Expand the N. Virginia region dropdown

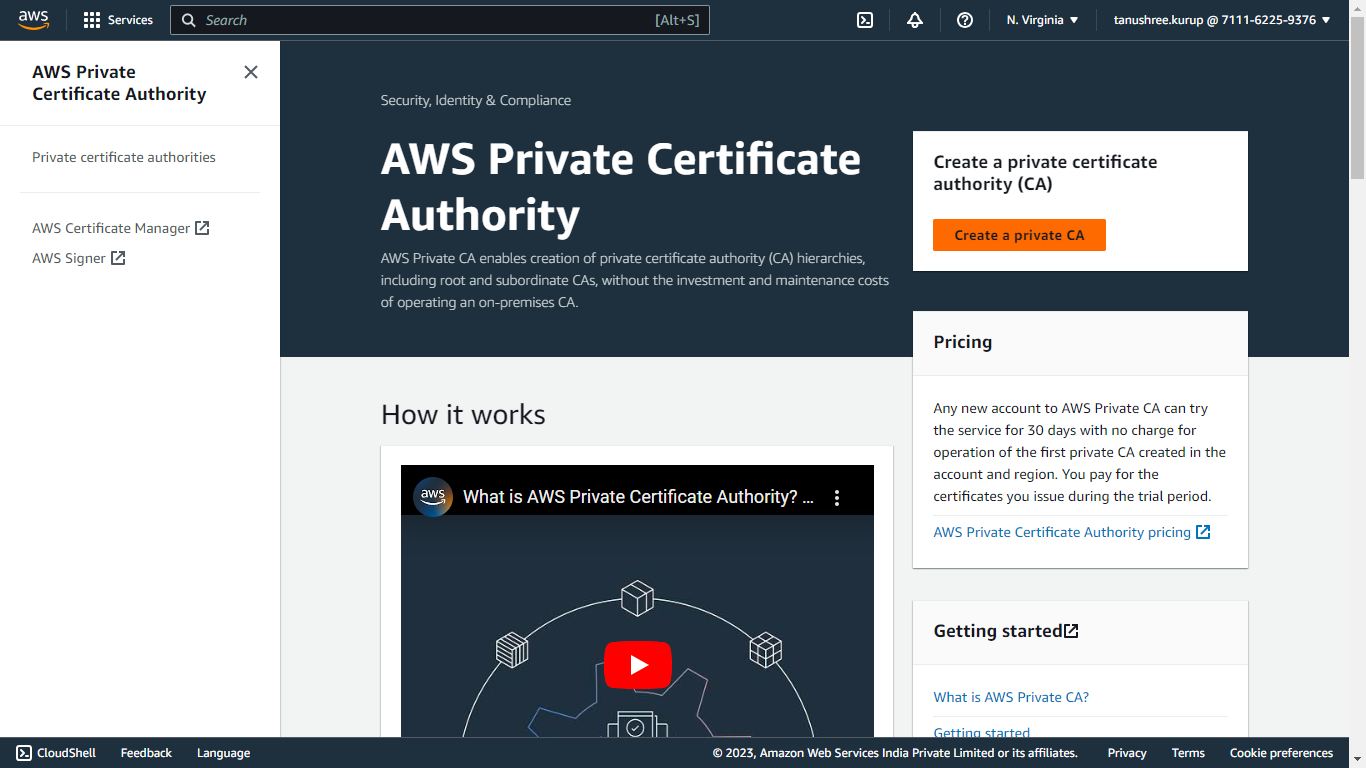pyautogui.click(x=1043, y=20)
